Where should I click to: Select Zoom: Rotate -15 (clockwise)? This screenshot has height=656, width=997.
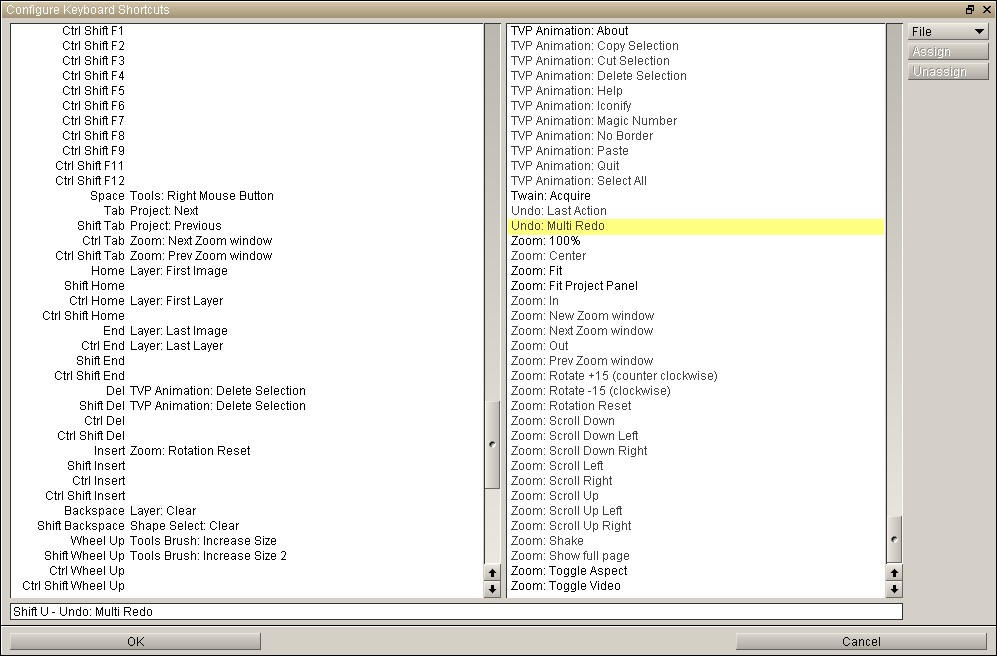click(x=696, y=390)
